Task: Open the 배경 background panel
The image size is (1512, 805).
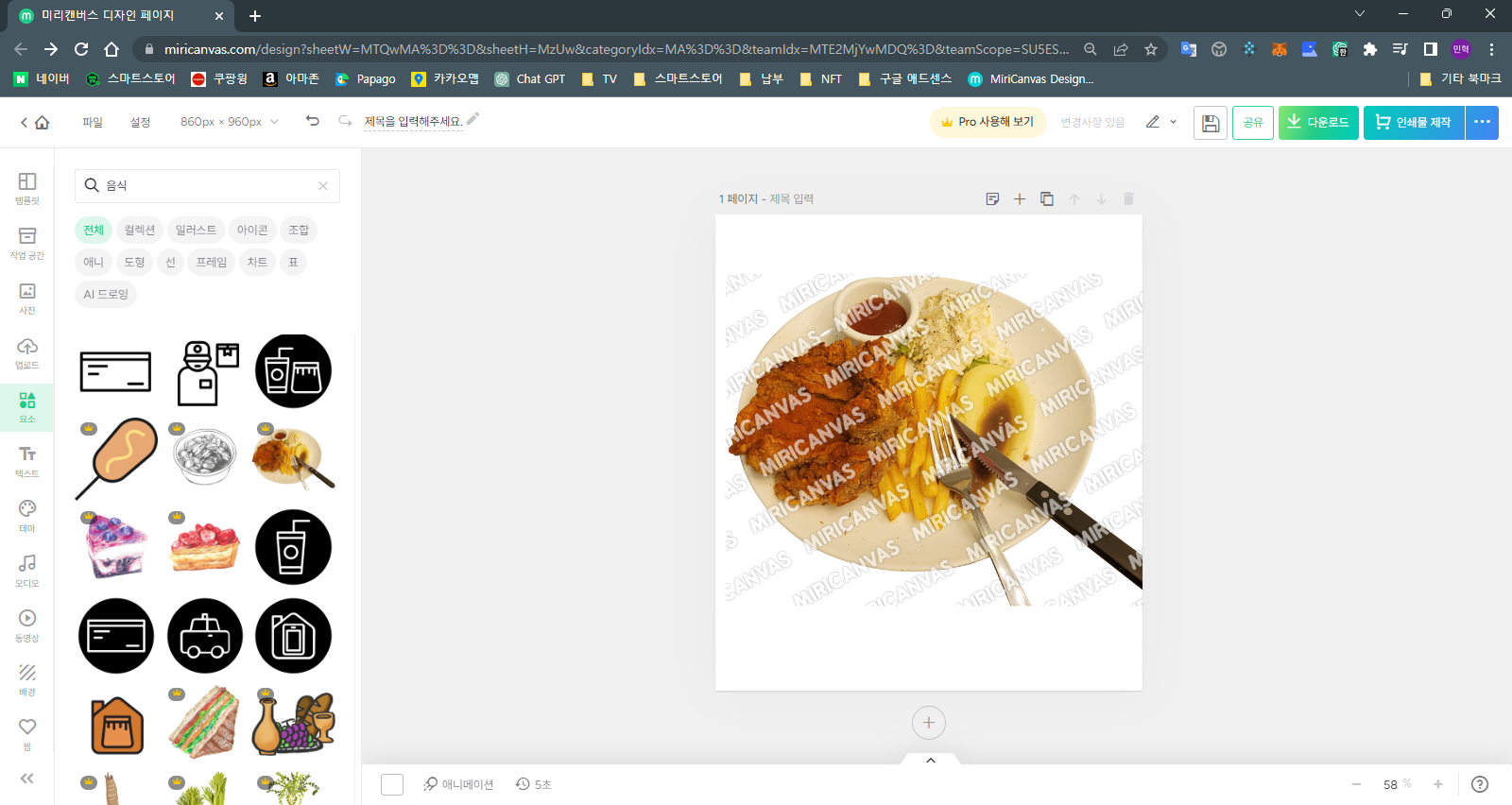Action: pyautogui.click(x=27, y=679)
